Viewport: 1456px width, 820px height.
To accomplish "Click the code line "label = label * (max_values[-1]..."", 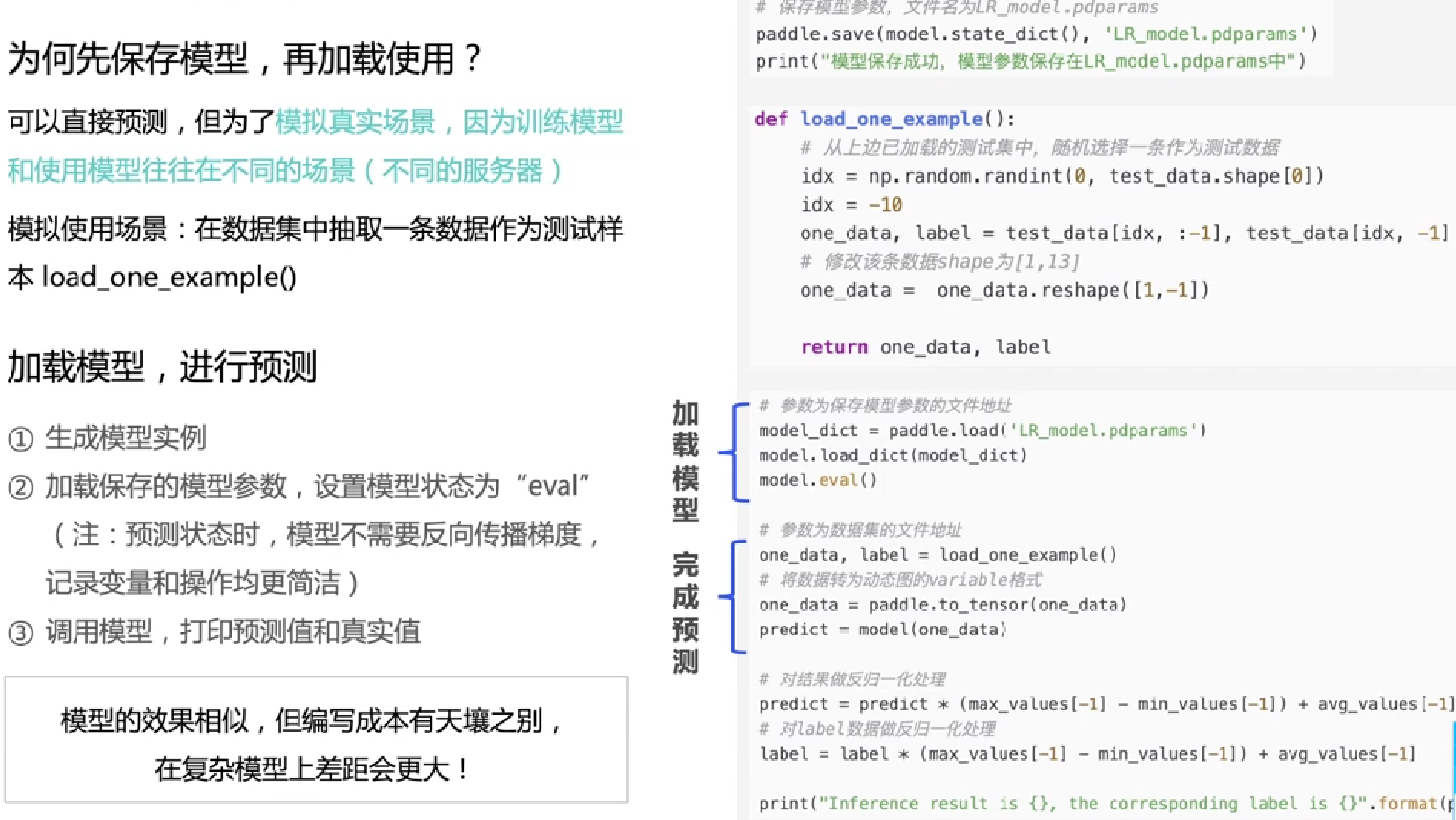I will 1088,754.
